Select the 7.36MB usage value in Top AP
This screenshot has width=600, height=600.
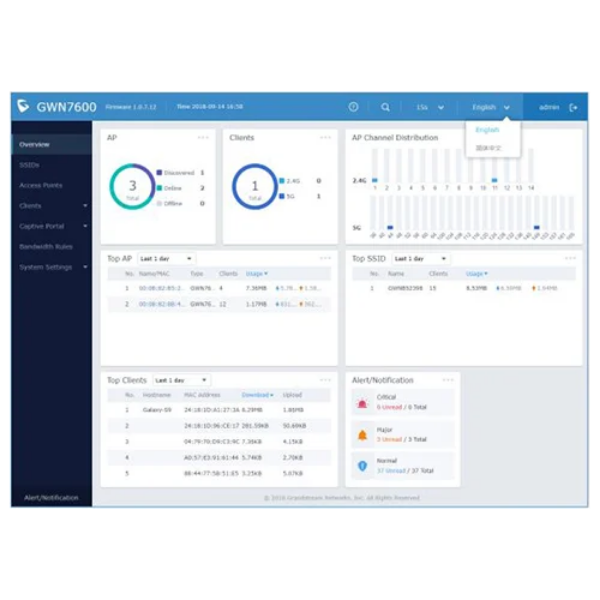click(256, 288)
